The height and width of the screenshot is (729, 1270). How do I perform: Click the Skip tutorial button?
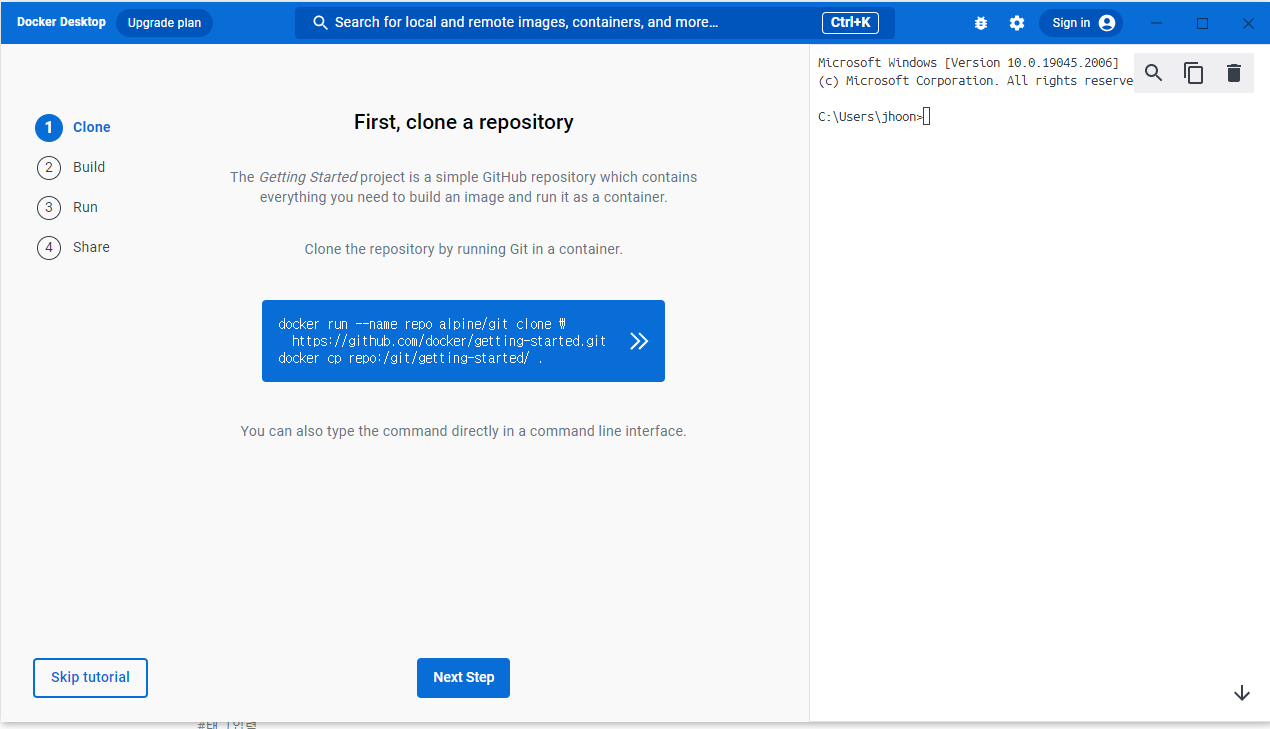[x=90, y=677]
